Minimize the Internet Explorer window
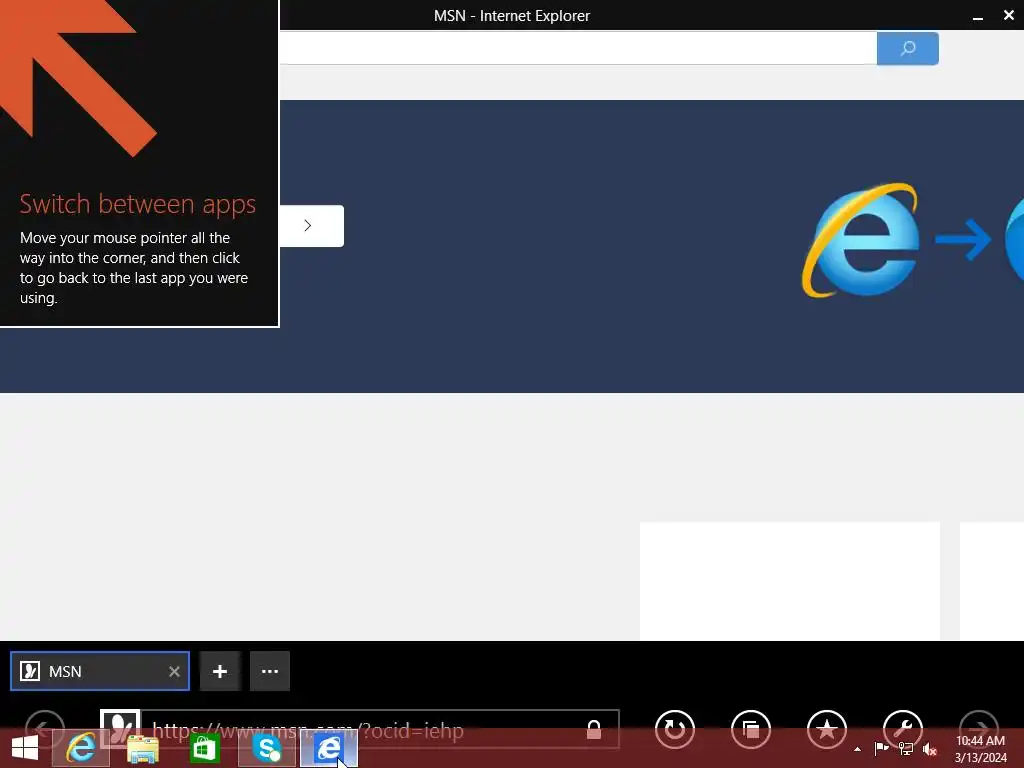 point(978,16)
